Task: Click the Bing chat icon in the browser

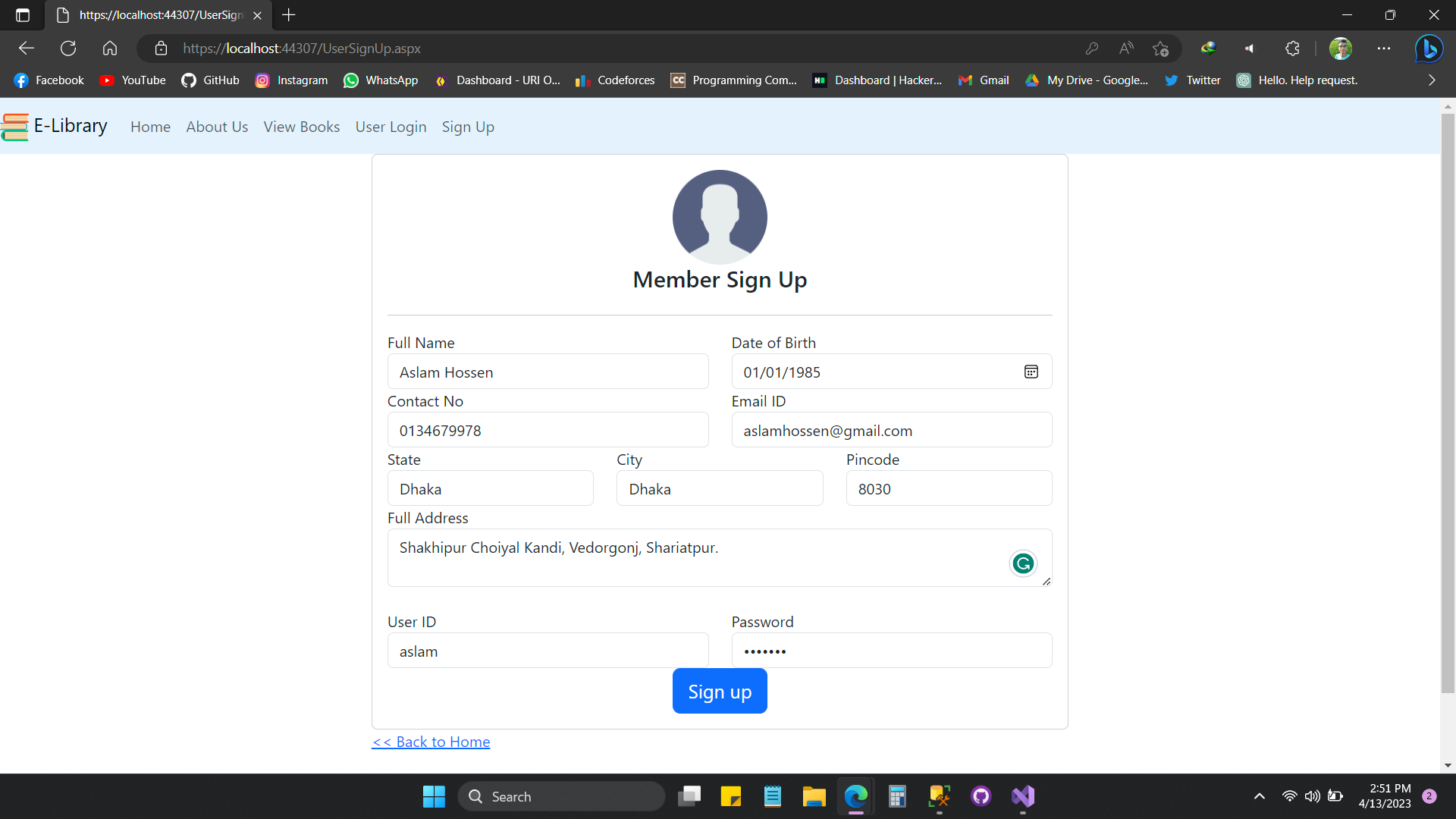Action: 1429,48
